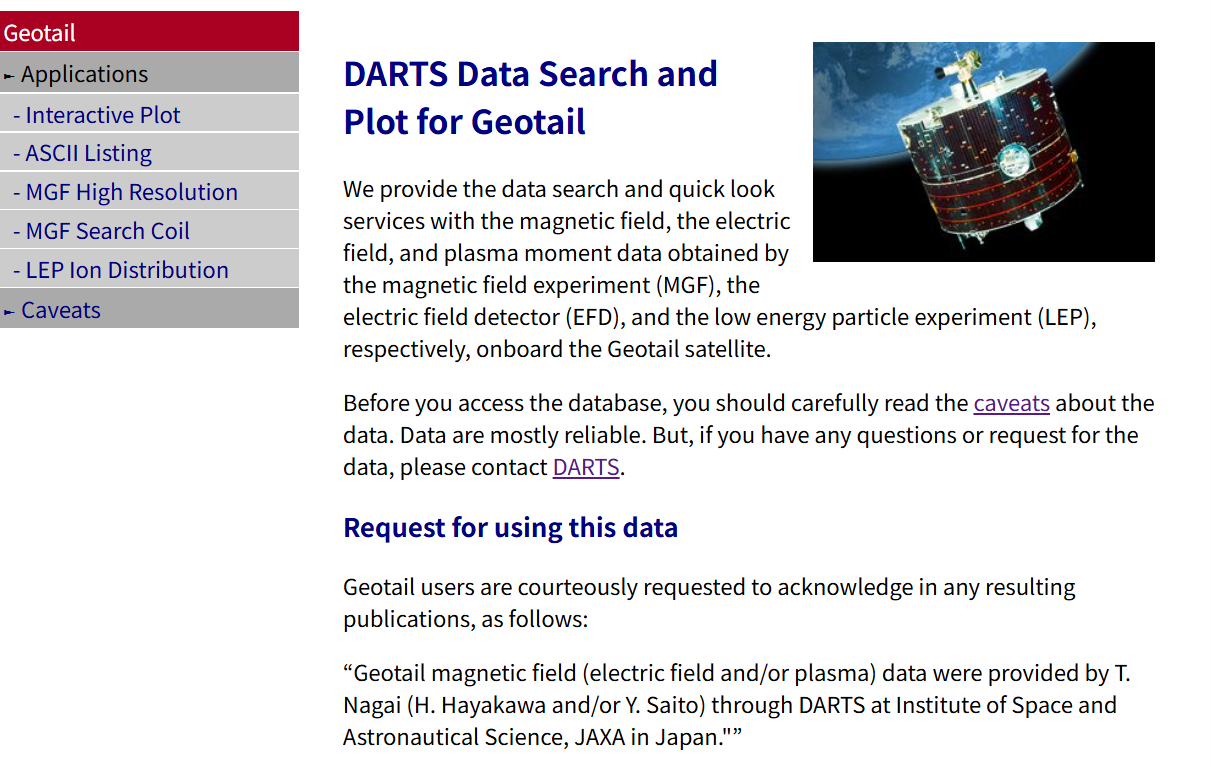Open LEP Ion Distribution

(x=127, y=270)
